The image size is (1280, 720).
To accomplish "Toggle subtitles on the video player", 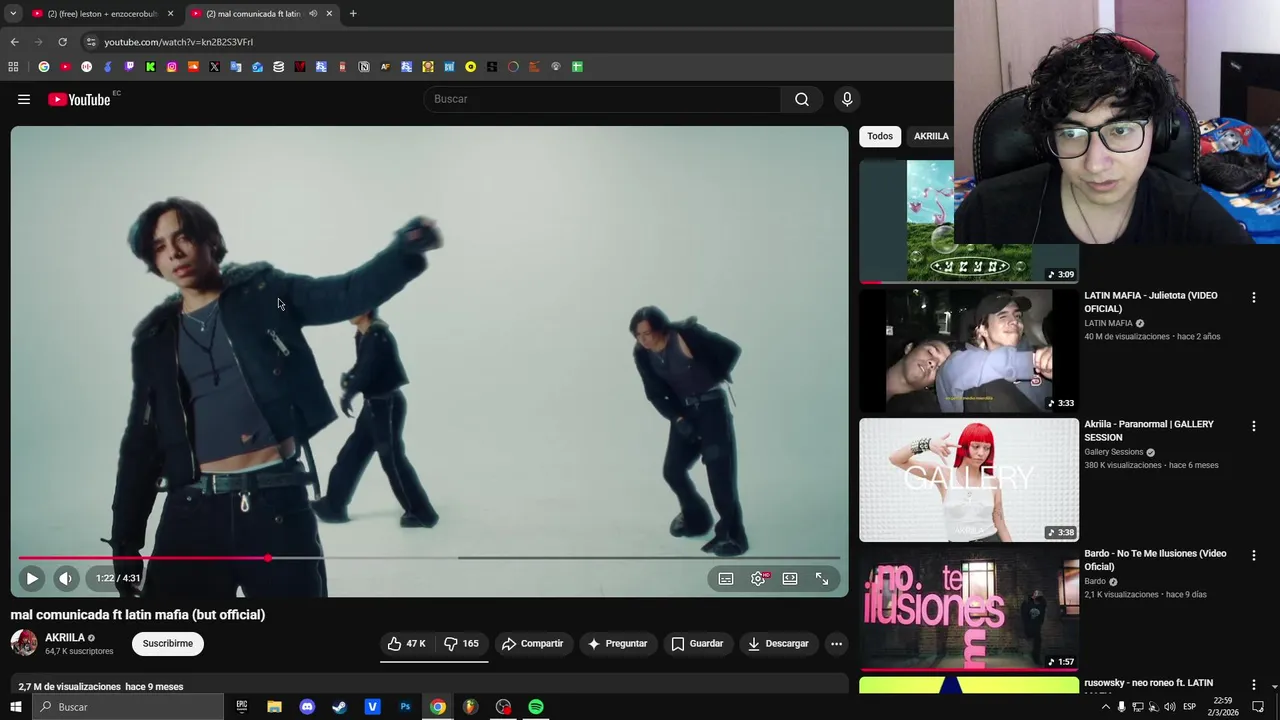I will coord(726,578).
